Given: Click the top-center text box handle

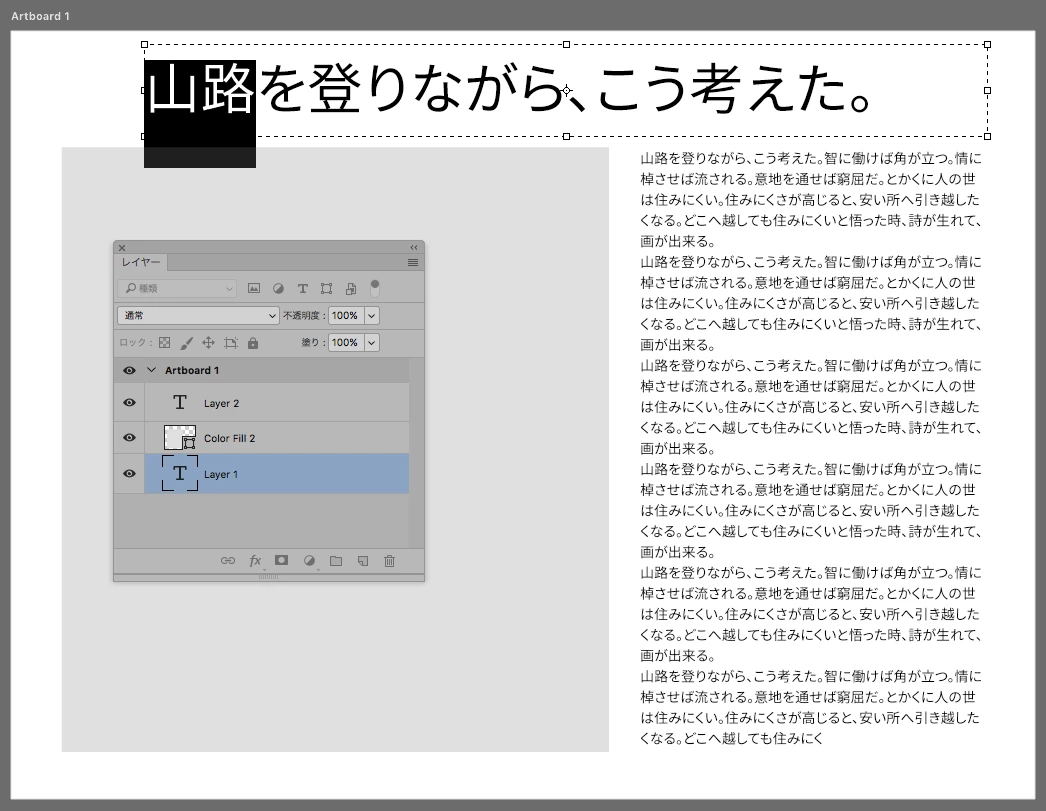Looking at the screenshot, I should pos(566,45).
